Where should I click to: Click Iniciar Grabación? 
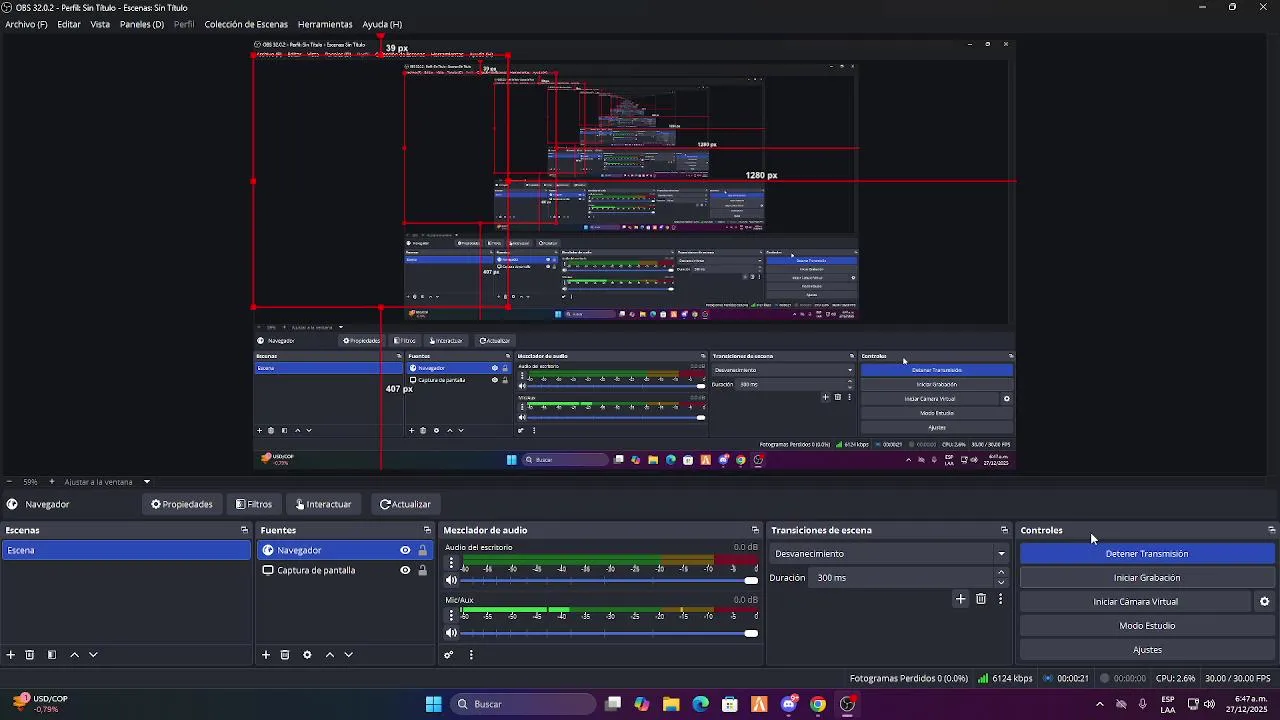pyautogui.click(x=1147, y=578)
